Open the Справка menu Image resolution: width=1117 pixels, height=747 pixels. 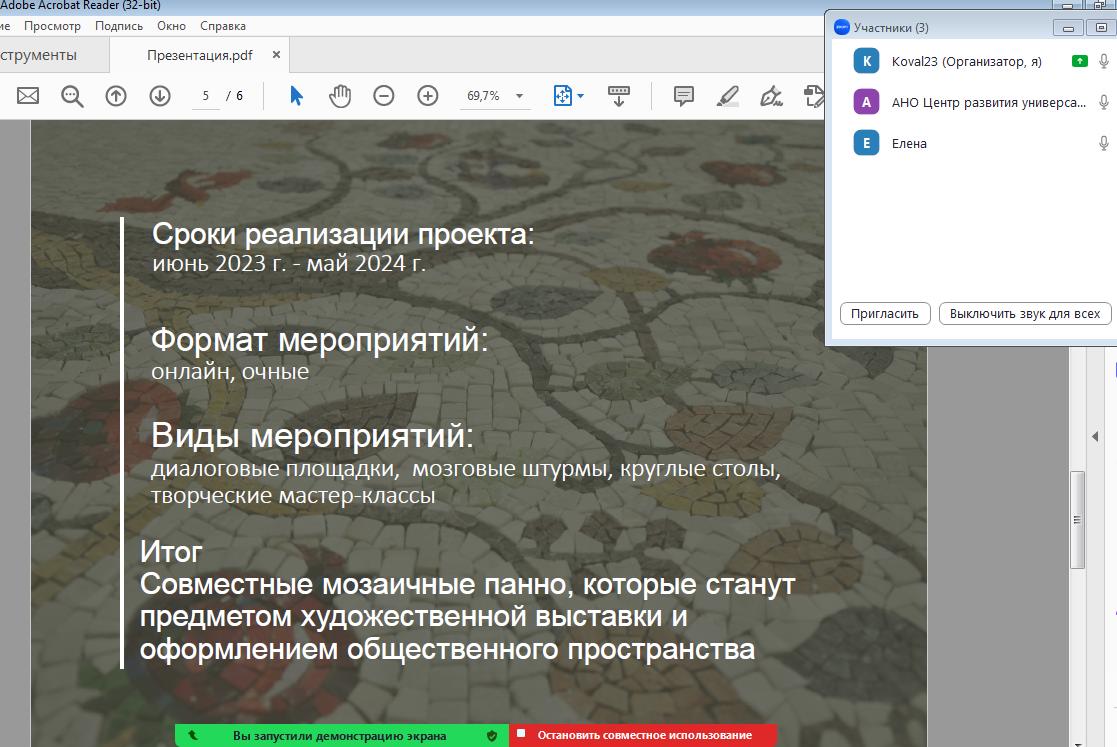[223, 26]
